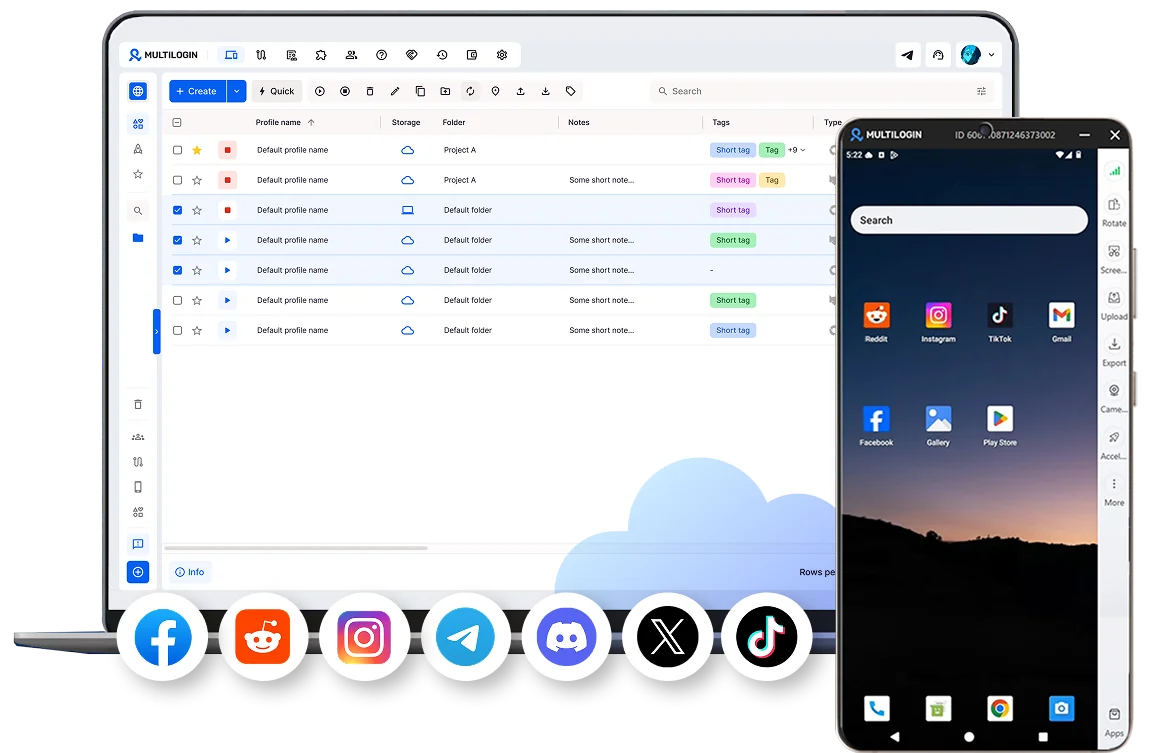This screenshot has width=1161, height=753.
Task: Start the last profile row via play button
Action: [227, 330]
